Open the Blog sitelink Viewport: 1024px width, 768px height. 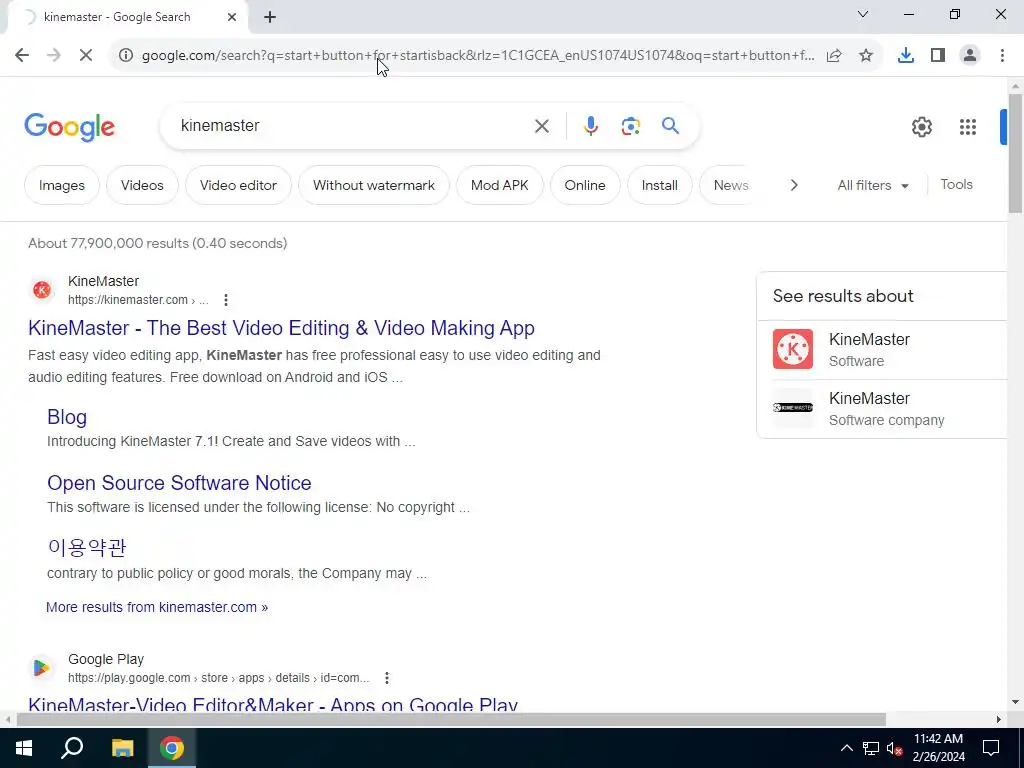[x=67, y=417]
